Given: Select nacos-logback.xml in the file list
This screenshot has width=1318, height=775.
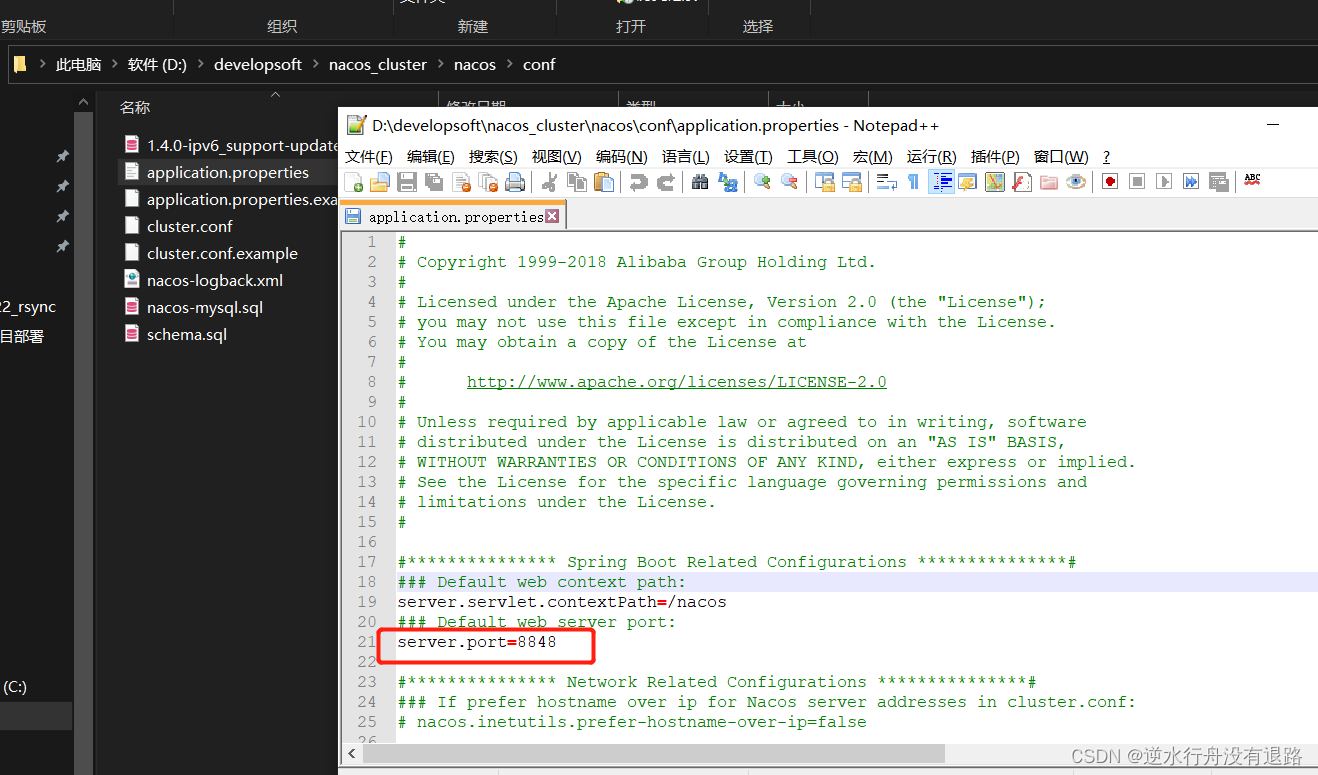Looking at the screenshot, I should [215, 281].
